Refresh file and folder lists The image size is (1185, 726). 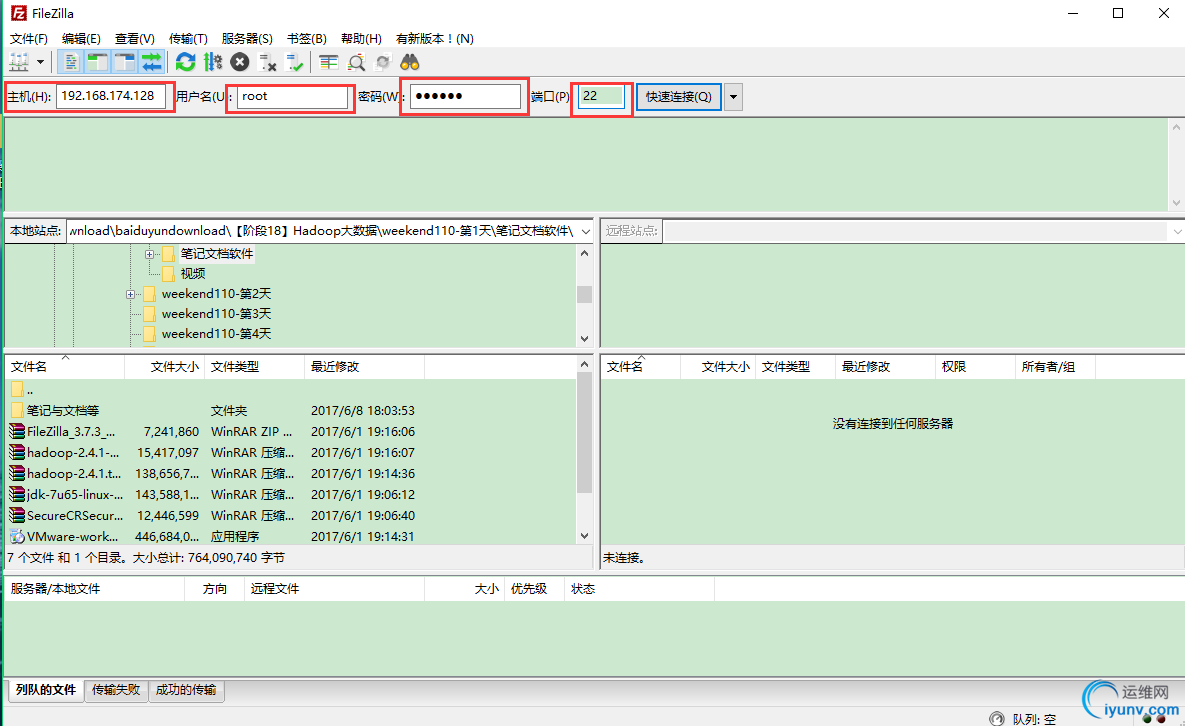point(185,62)
